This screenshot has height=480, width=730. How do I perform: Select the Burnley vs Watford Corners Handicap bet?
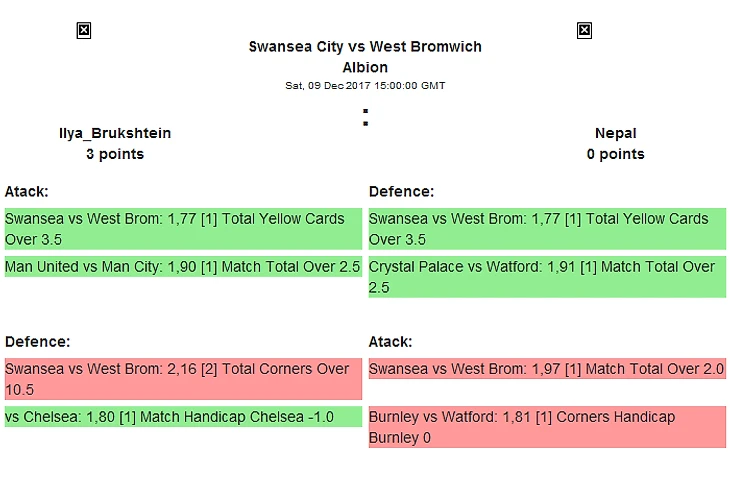pyautogui.click(x=547, y=427)
